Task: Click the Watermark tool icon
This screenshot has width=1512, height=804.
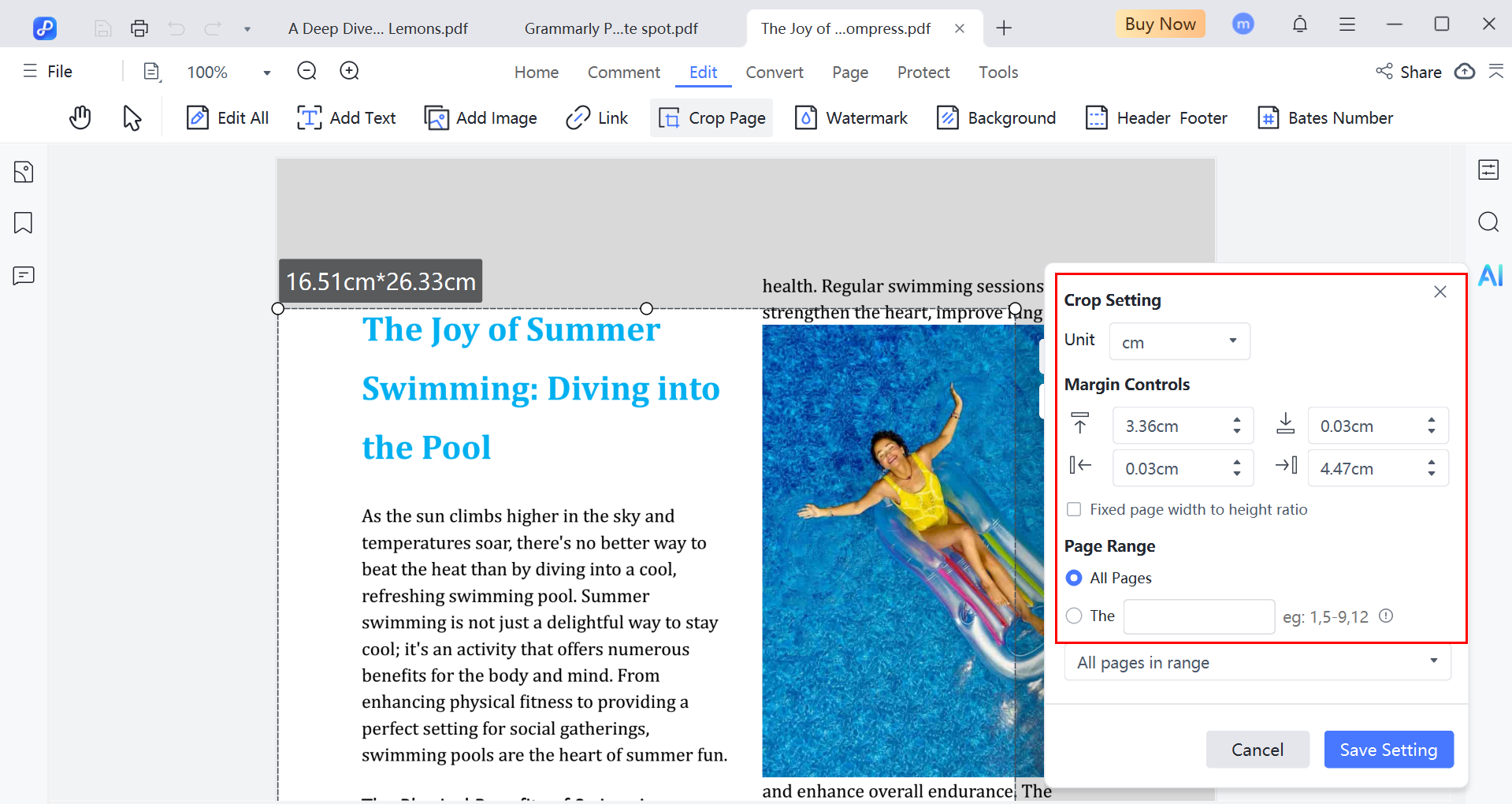Action: click(805, 118)
